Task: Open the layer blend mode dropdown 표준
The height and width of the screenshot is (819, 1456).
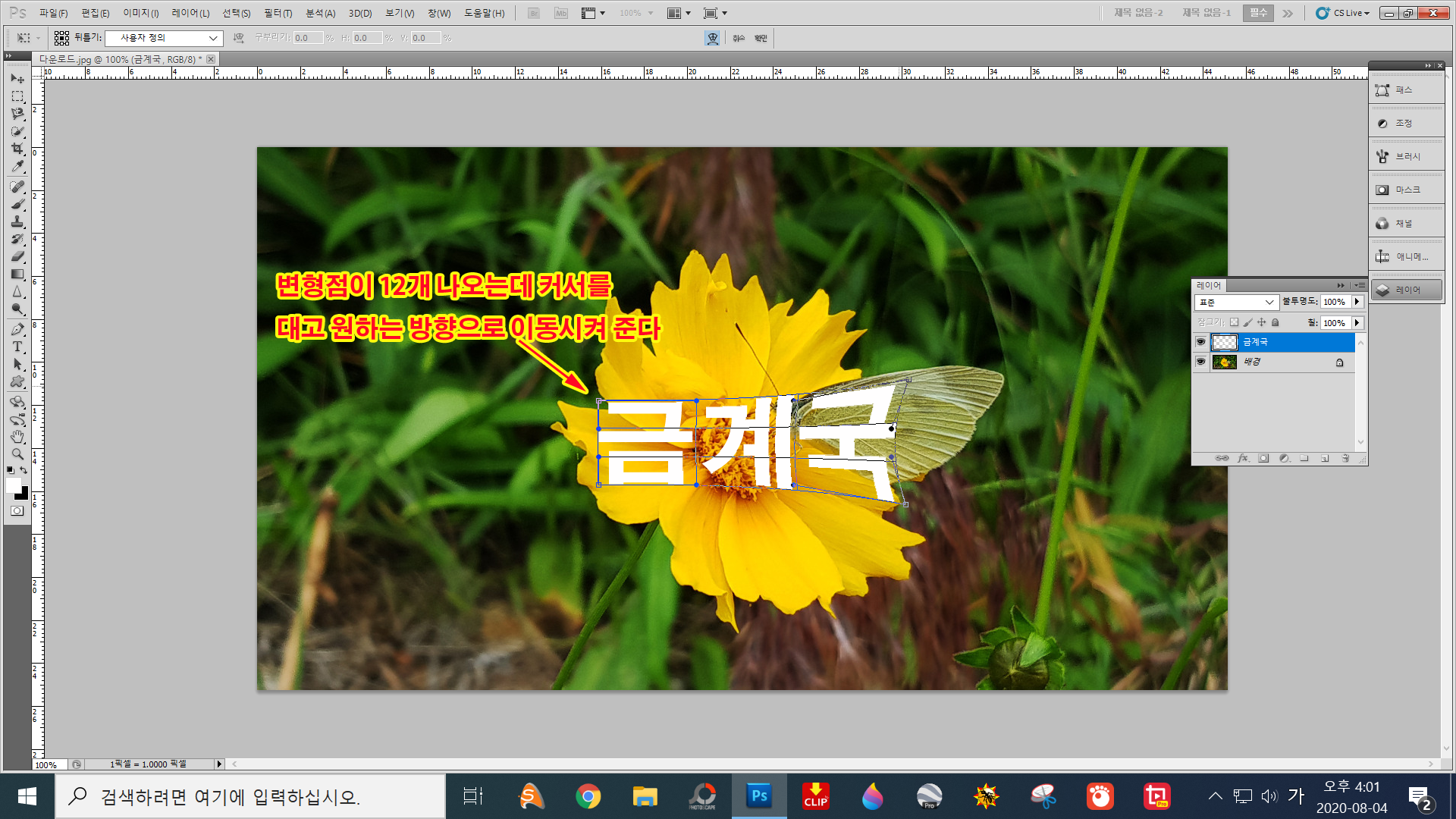Action: point(1236,302)
